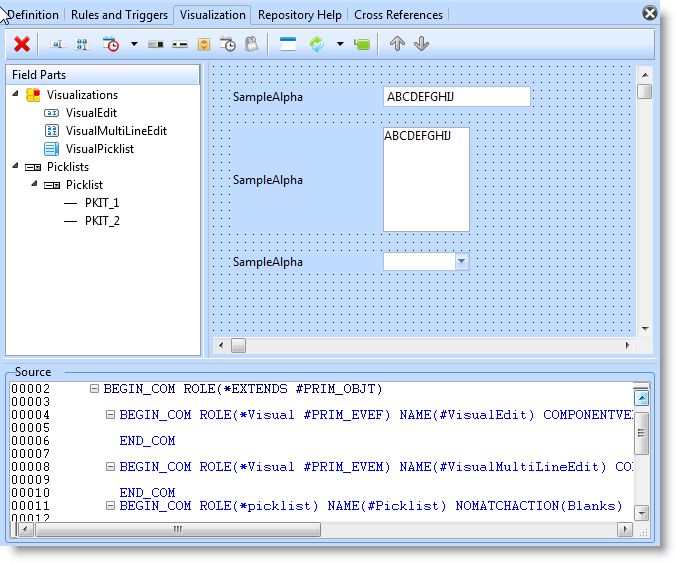Click the move down arrow icon

(421, 44)
